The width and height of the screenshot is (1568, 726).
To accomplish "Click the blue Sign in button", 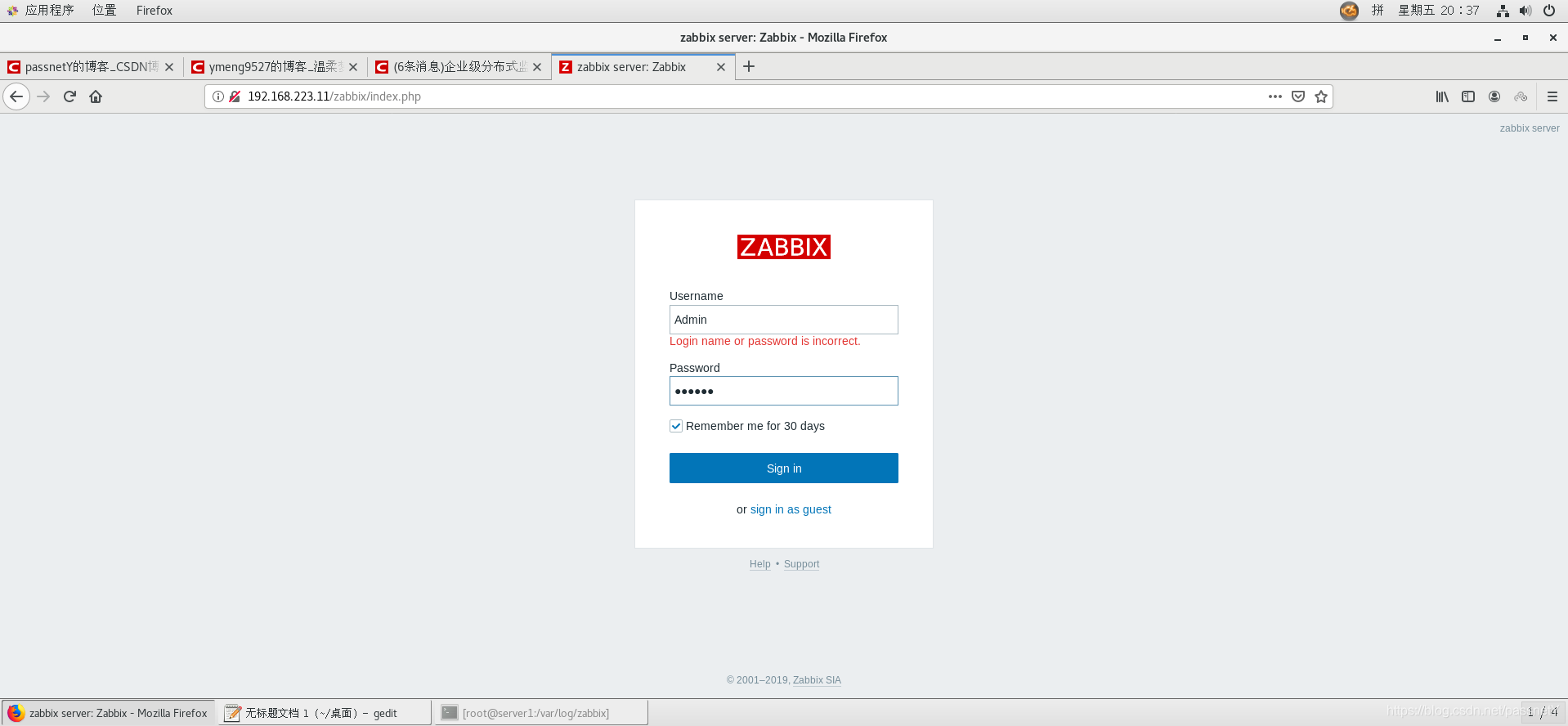I will click(784, 468).
